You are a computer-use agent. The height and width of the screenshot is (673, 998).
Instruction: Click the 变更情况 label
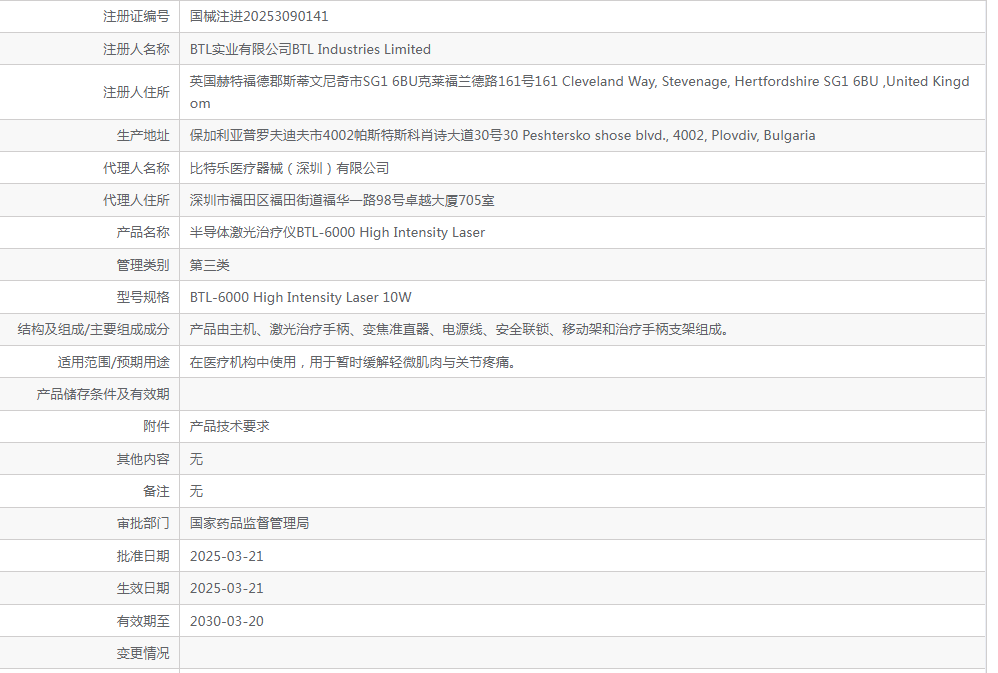click(143, 653)
